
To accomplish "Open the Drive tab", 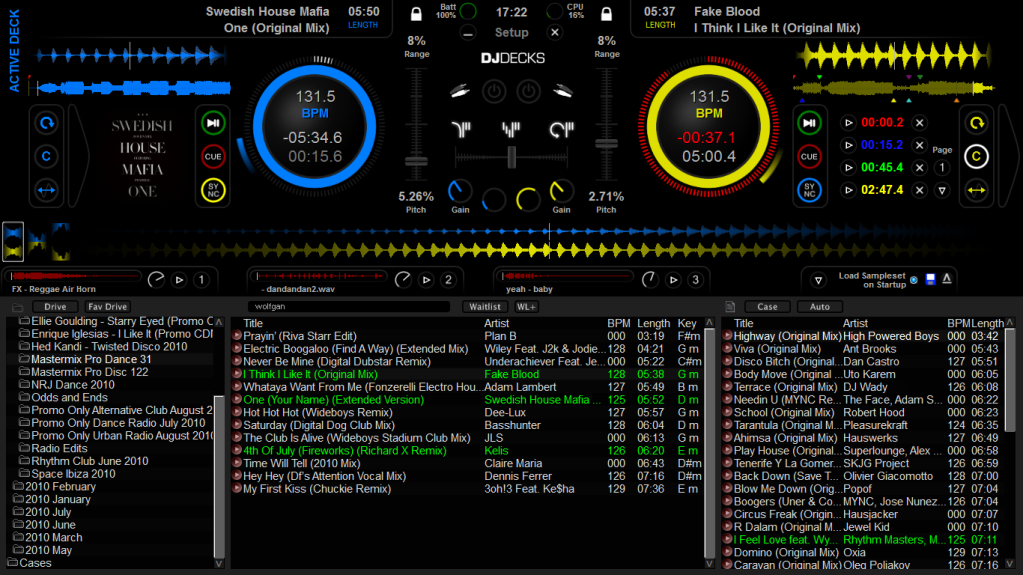I will (55, 307).
